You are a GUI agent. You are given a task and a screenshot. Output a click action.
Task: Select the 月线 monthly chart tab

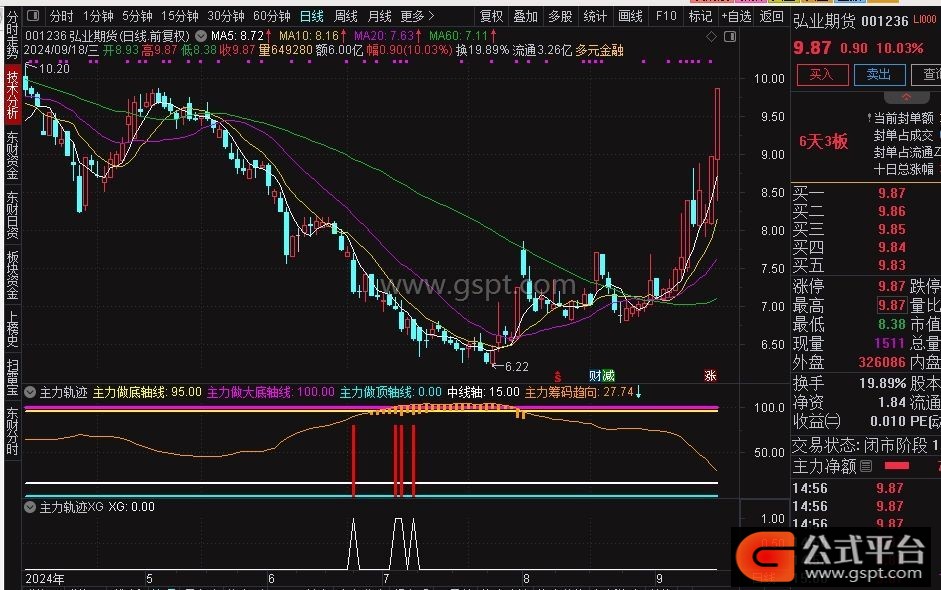click(380, 16)
